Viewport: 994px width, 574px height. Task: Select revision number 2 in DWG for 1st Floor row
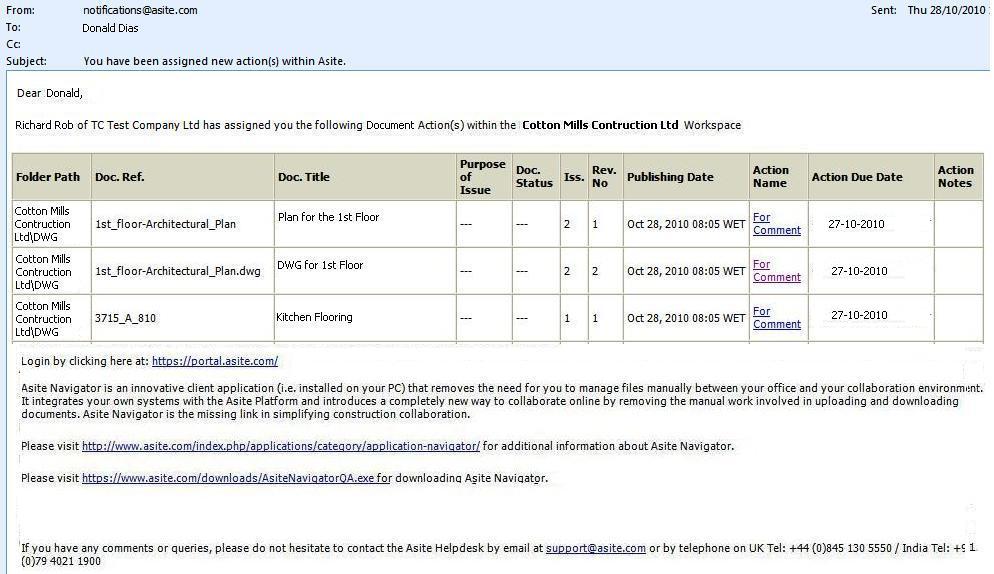coord(595,271)
